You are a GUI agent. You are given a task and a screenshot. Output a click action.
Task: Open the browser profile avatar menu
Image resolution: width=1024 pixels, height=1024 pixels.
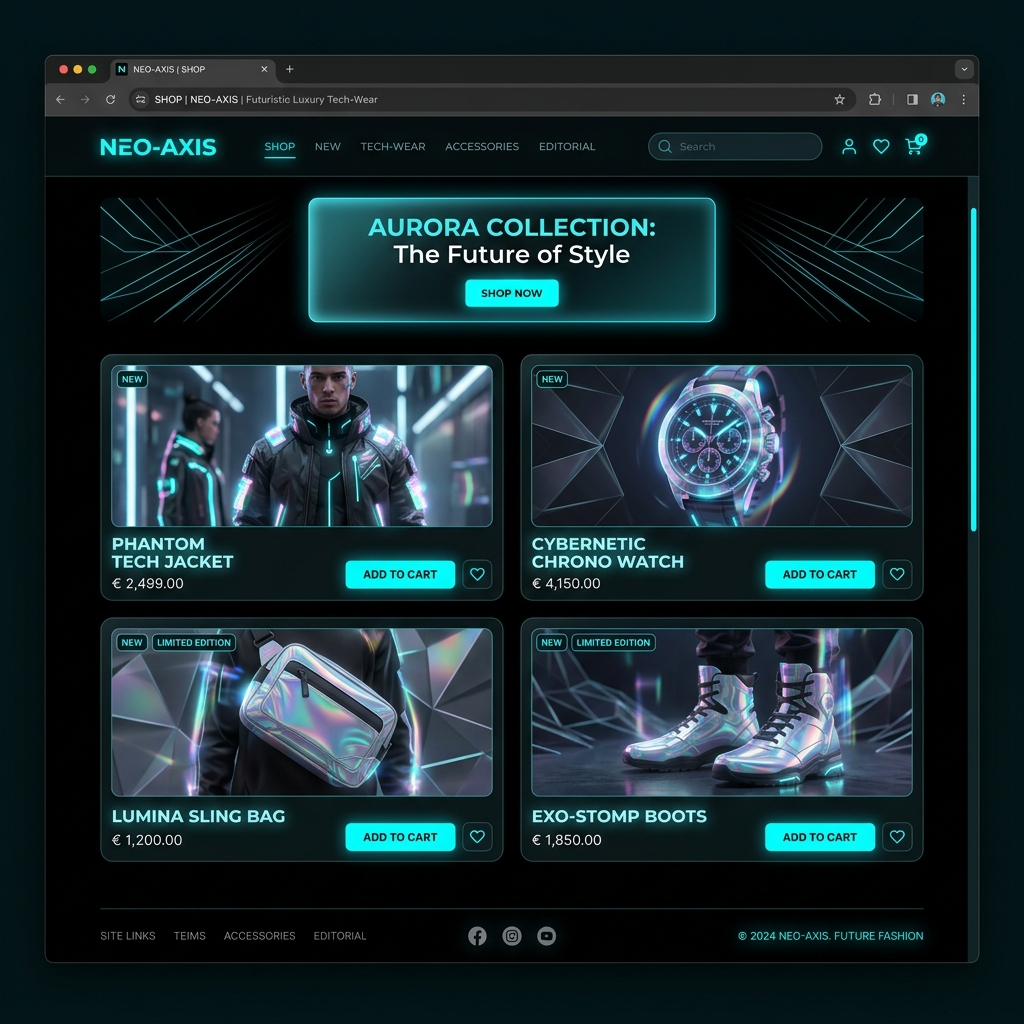click(x=937, y=99)
